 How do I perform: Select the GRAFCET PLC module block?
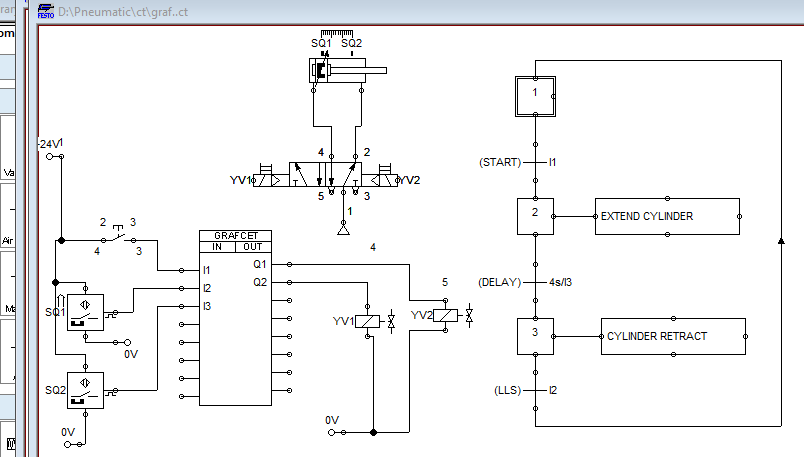click(235, 316)
